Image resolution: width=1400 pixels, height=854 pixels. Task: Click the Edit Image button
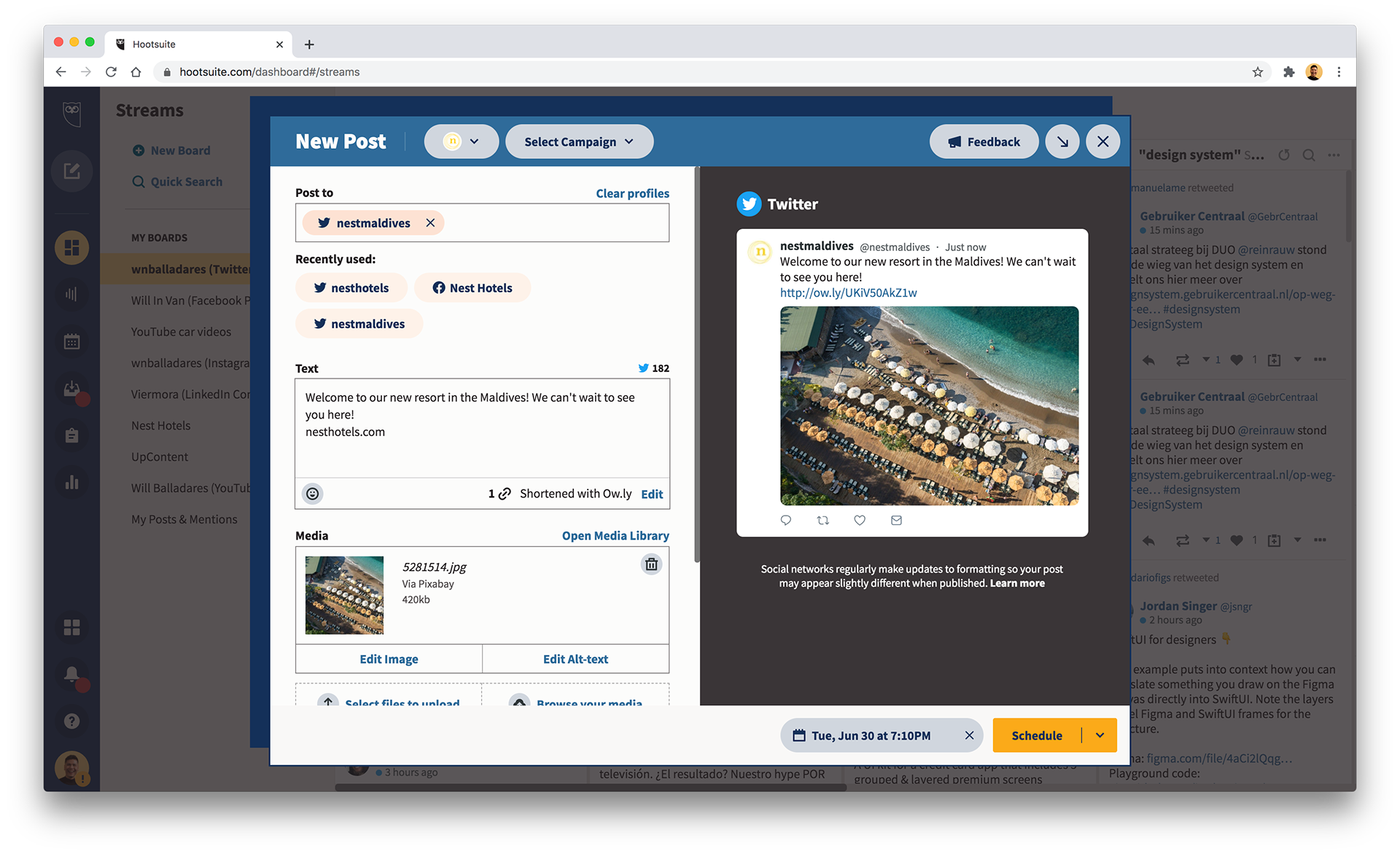tap(389, 659)
